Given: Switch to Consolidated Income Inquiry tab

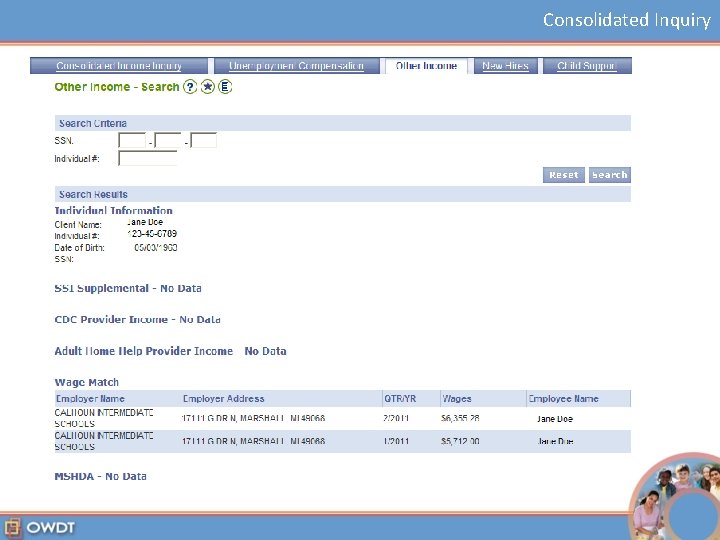Looking at the screenshot, I should pyautogui.click(x=119, y=66).
